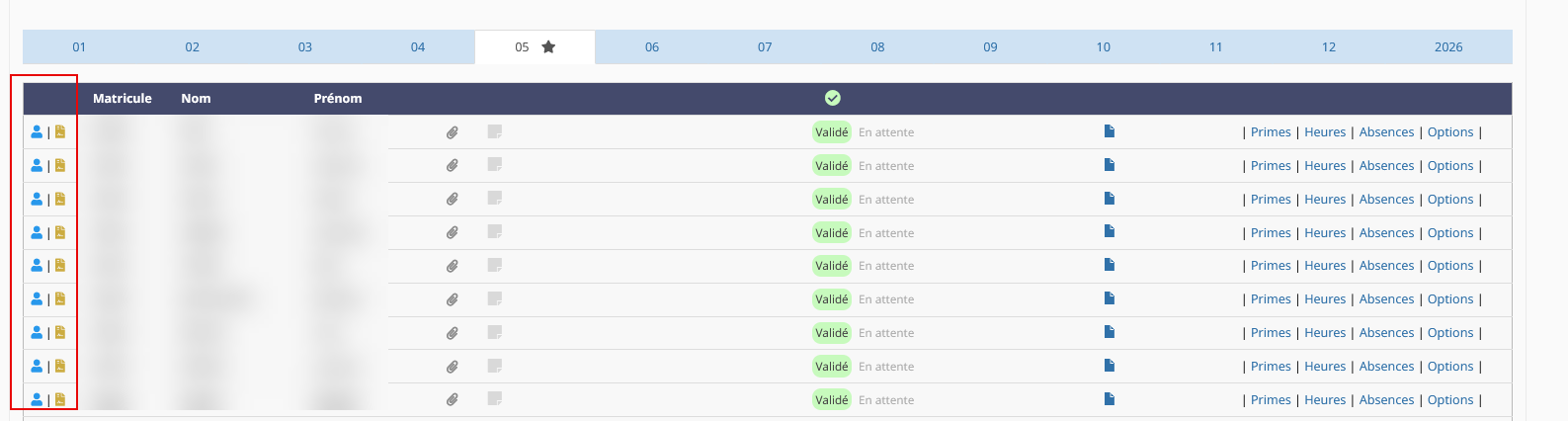Switch to the month 08 tab
Screen dimensions: 1568x421
click(x=877, y=46)
